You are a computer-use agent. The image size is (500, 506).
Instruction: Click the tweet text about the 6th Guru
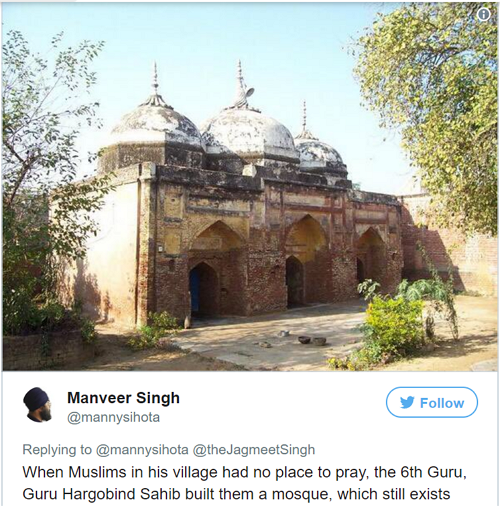(244, 472)
